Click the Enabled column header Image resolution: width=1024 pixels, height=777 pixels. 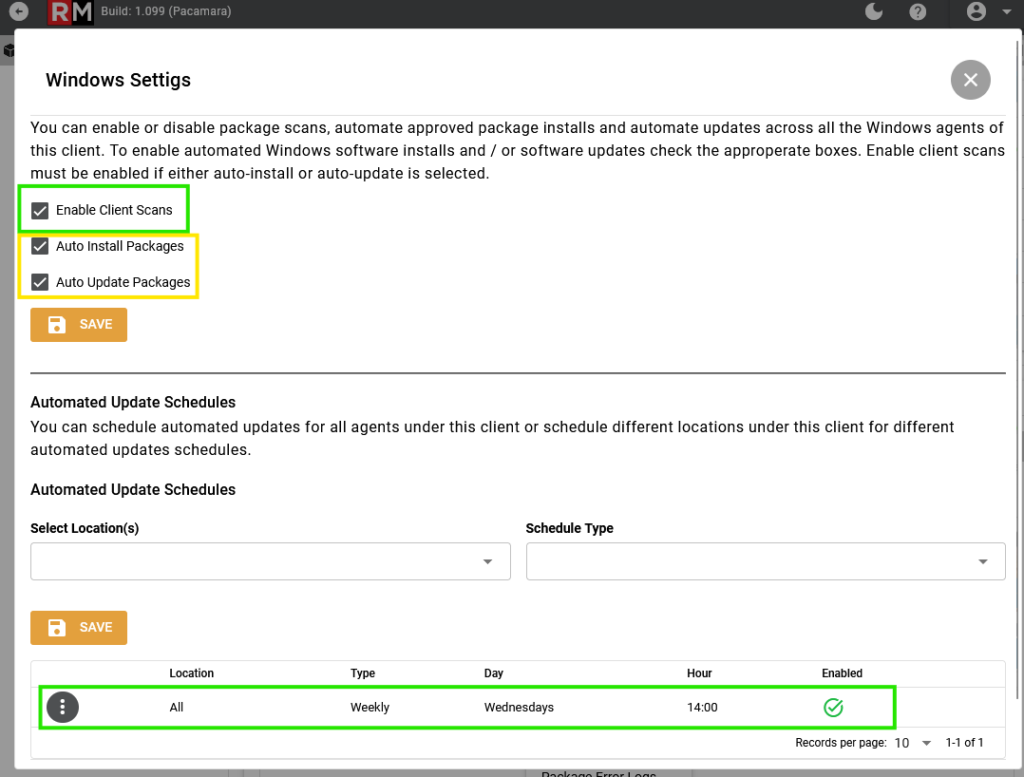coord(842,673)
